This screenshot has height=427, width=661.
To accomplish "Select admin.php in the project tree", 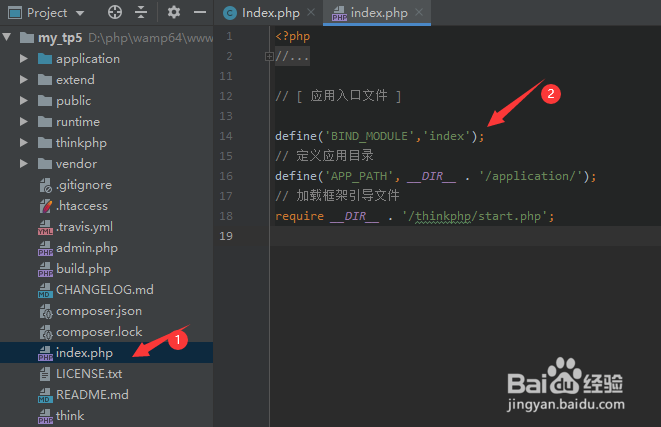I will click(x=87, y=248).
